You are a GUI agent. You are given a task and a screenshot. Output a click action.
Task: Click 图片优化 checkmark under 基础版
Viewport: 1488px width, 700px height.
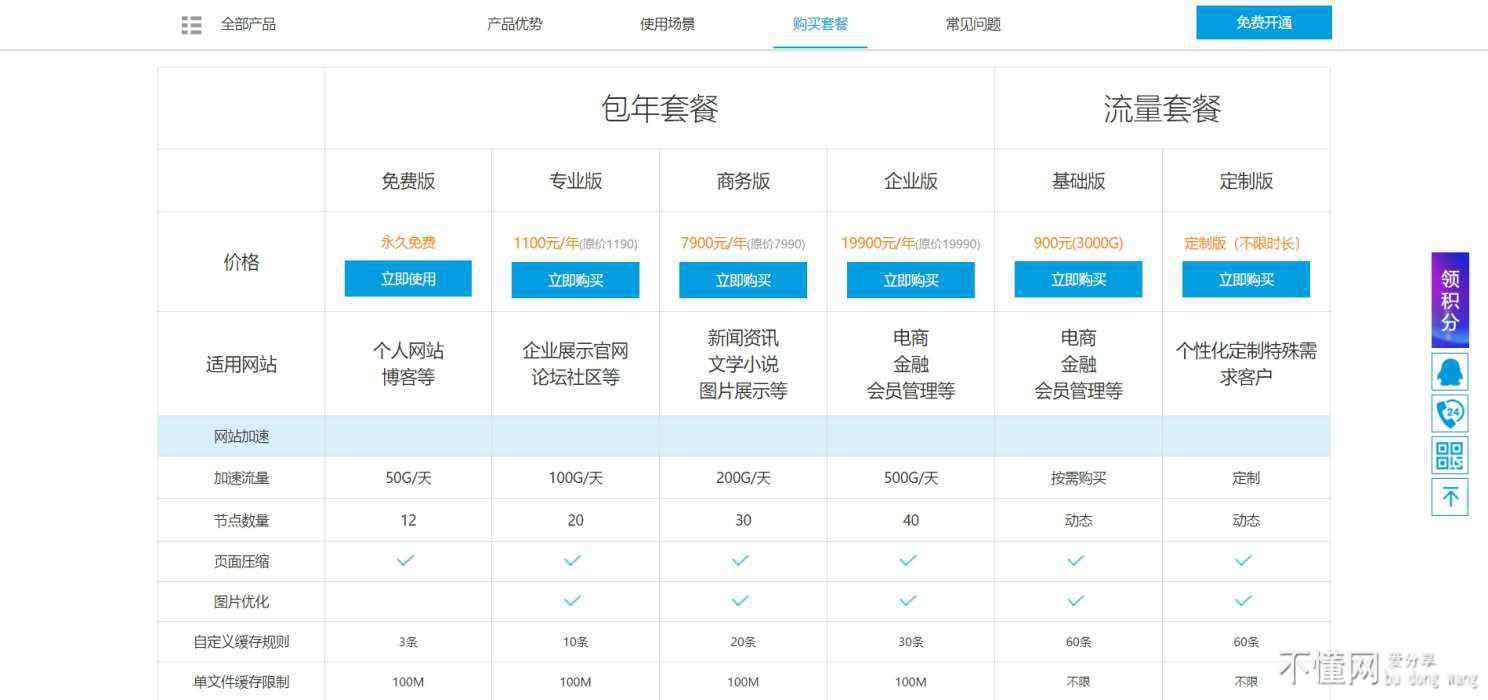(1075, 601)
